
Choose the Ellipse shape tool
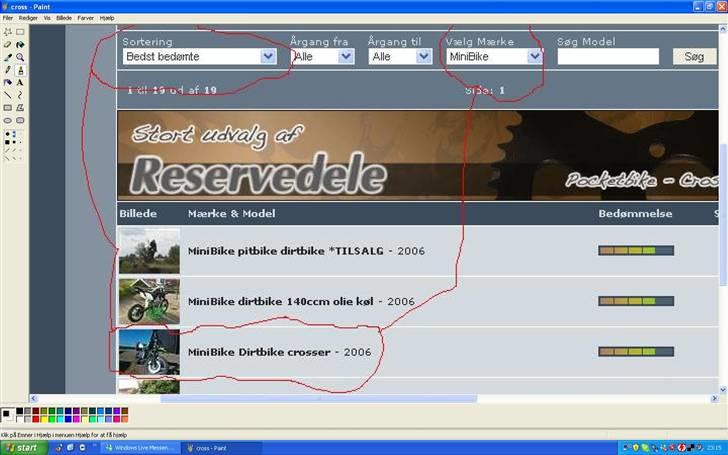tap(8, 120)
